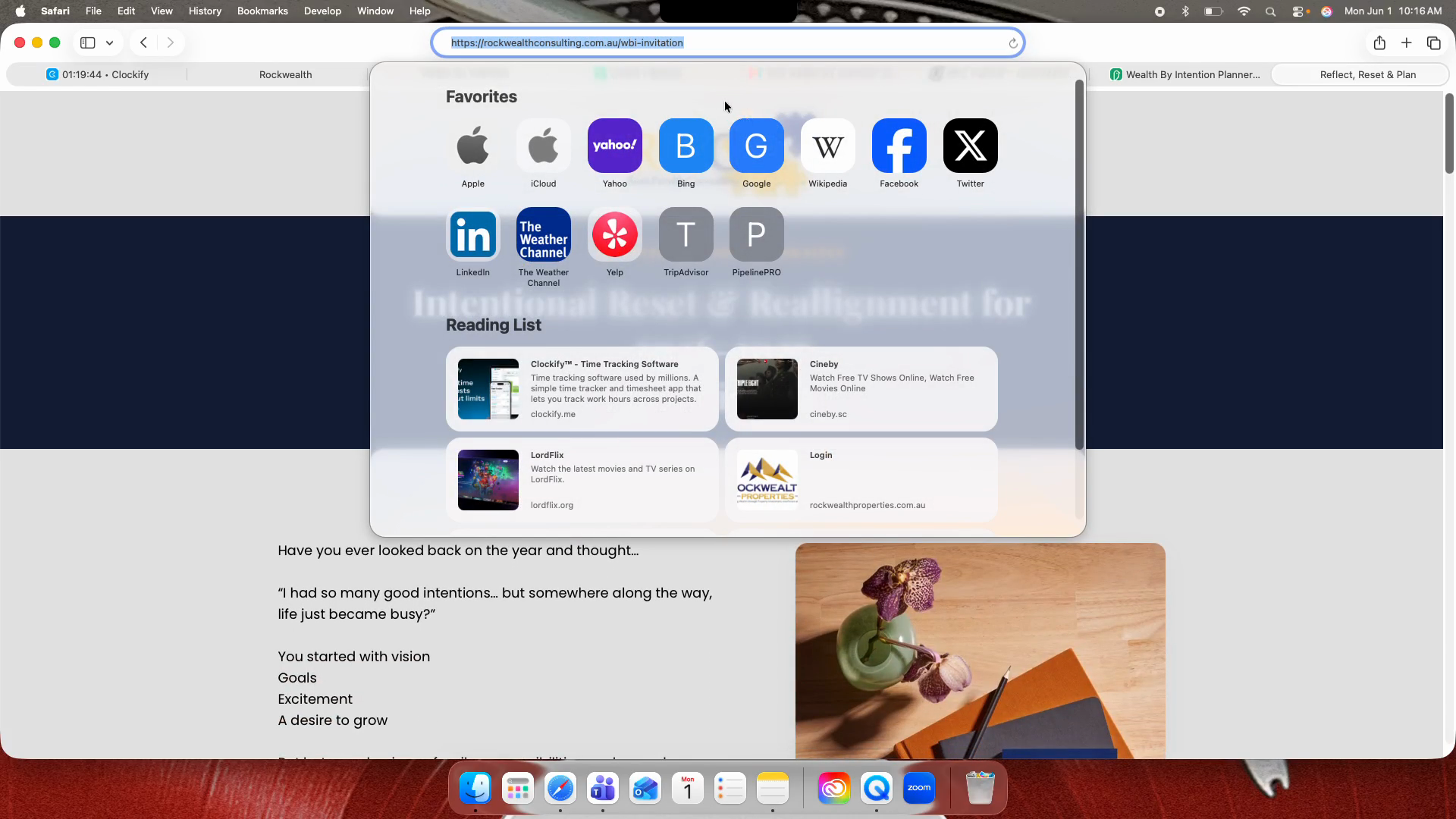This screenshot has width=1456, height=819.
Task: Open the Window menu
Action: point(375,11)
